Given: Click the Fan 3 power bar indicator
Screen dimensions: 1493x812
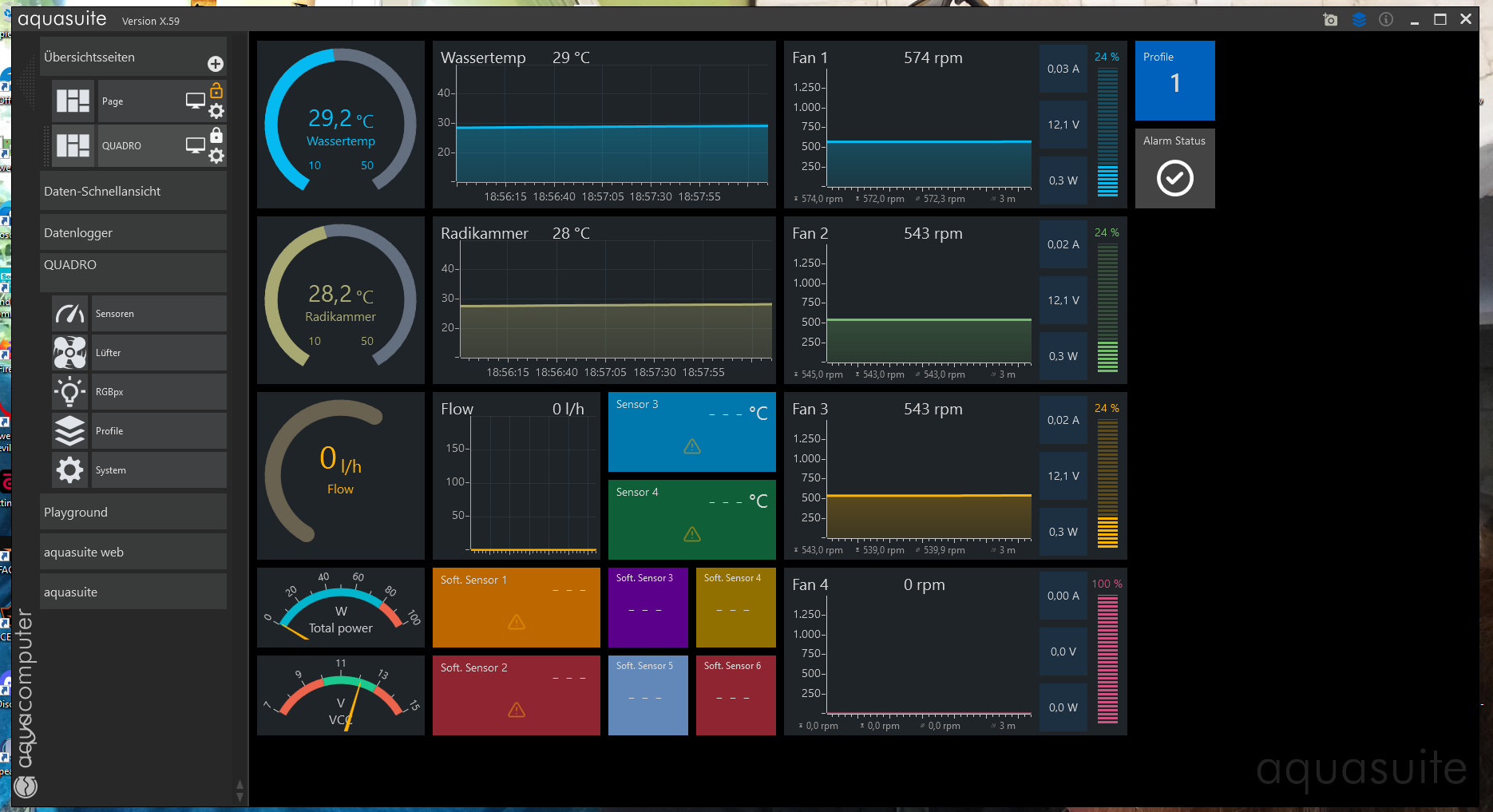Looking at the screenshot, I should [x=1107, y=483].
